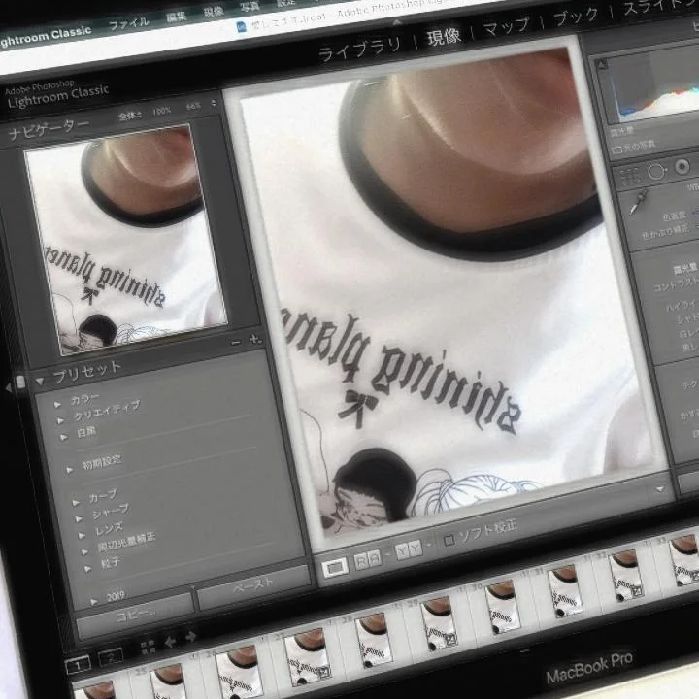The image size is (699, 699).
Task: Open the 現像 menu in menu bar
Action: [214, 12]
